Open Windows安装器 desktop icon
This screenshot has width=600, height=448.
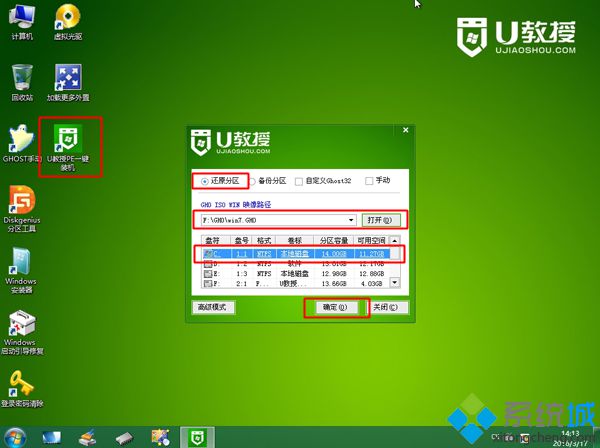[x=21, y=270]
